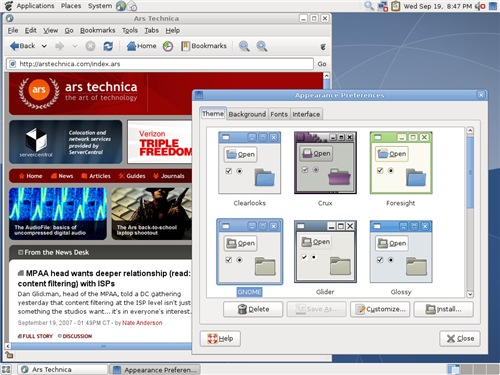Click the Stop loading icon
The image size is (500, 375).
tap(90, 46)
